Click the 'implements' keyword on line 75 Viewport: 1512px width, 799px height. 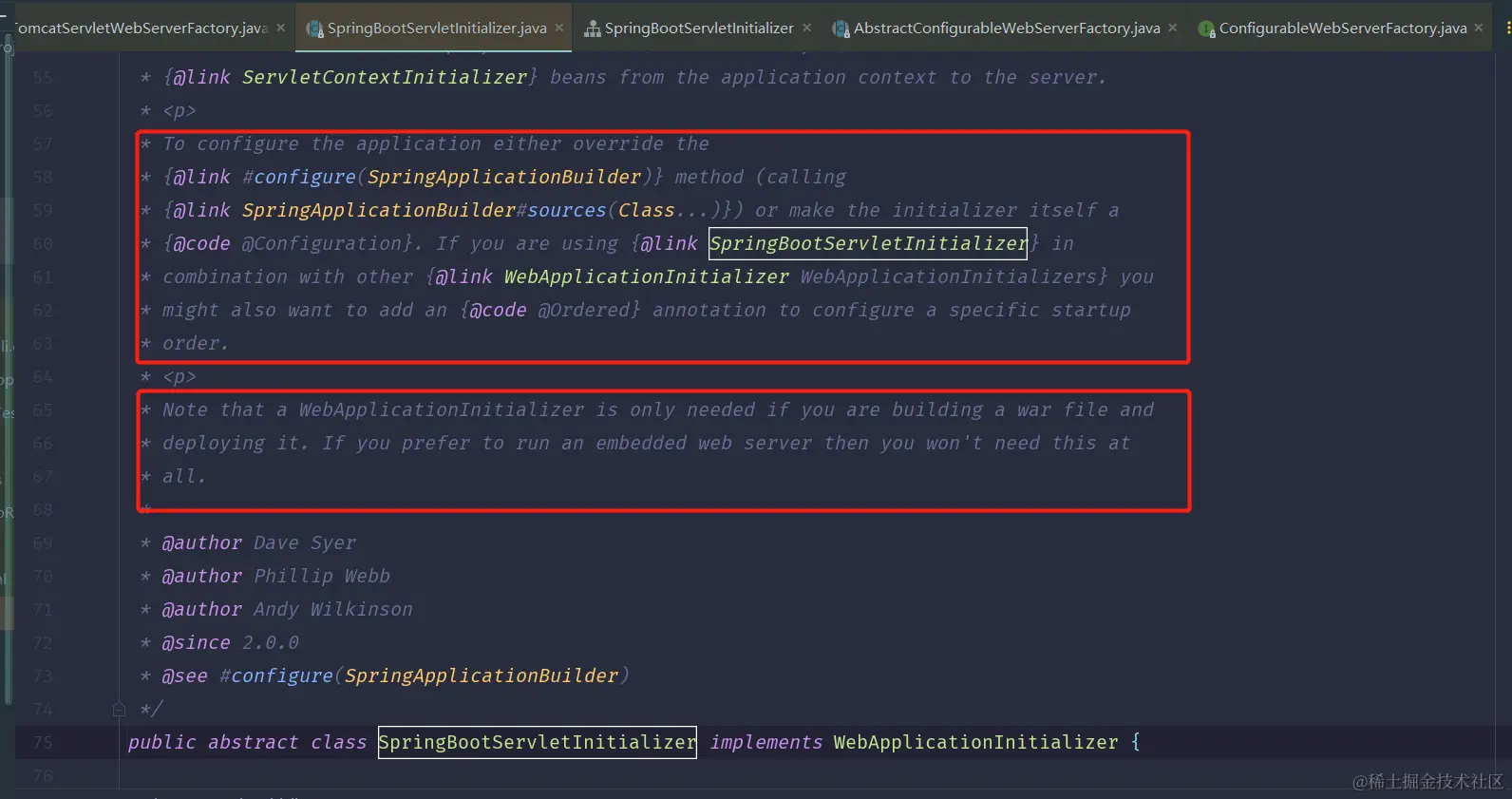pos(766,742)
